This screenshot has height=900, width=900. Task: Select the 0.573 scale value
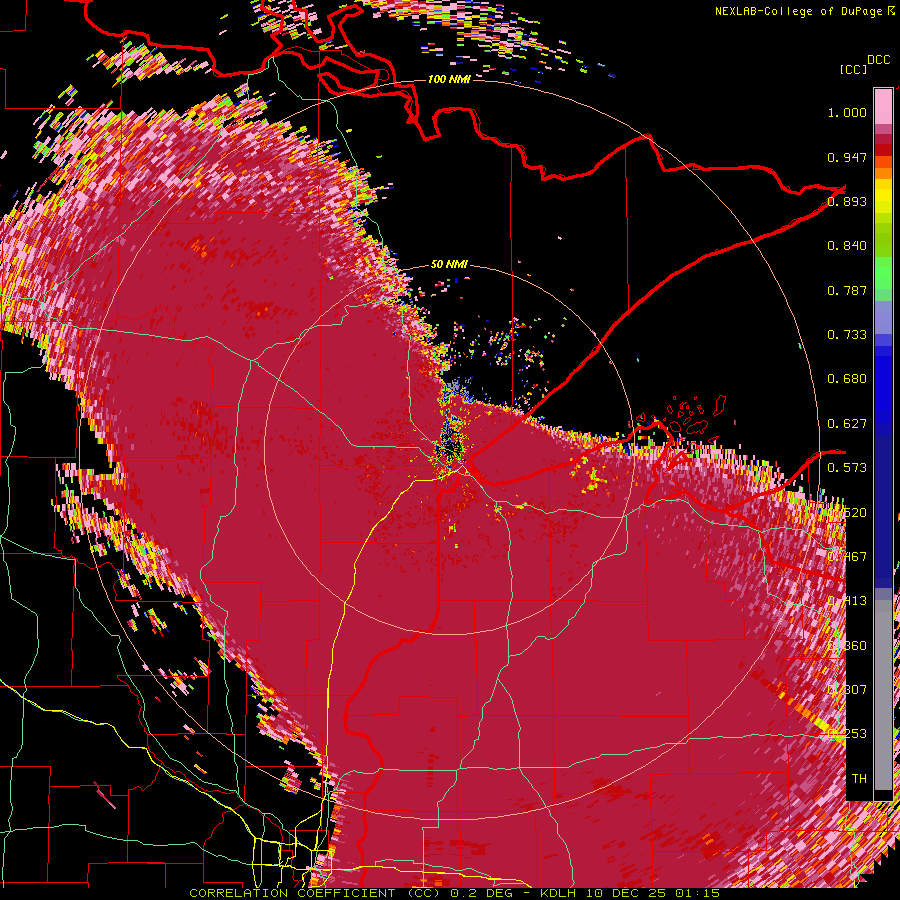[847, 468]
